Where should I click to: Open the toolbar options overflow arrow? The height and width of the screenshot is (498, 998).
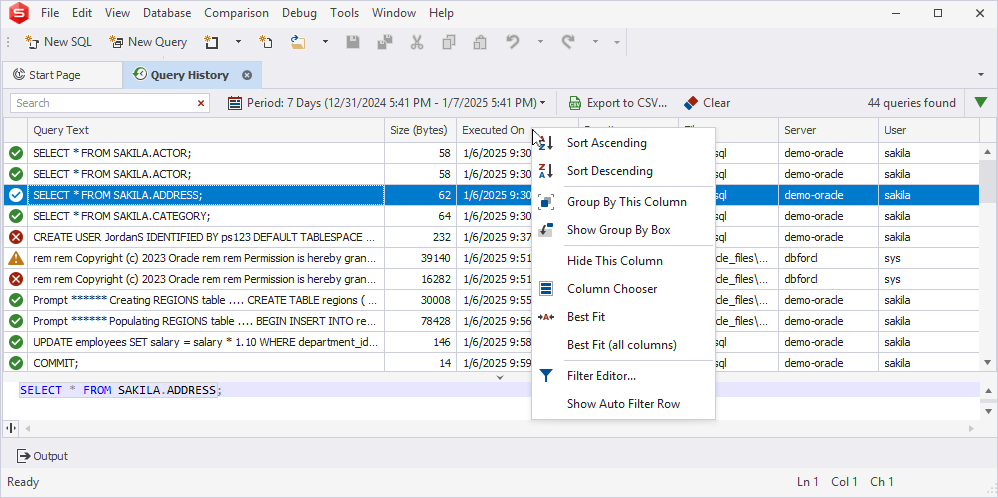coord(617,42)
